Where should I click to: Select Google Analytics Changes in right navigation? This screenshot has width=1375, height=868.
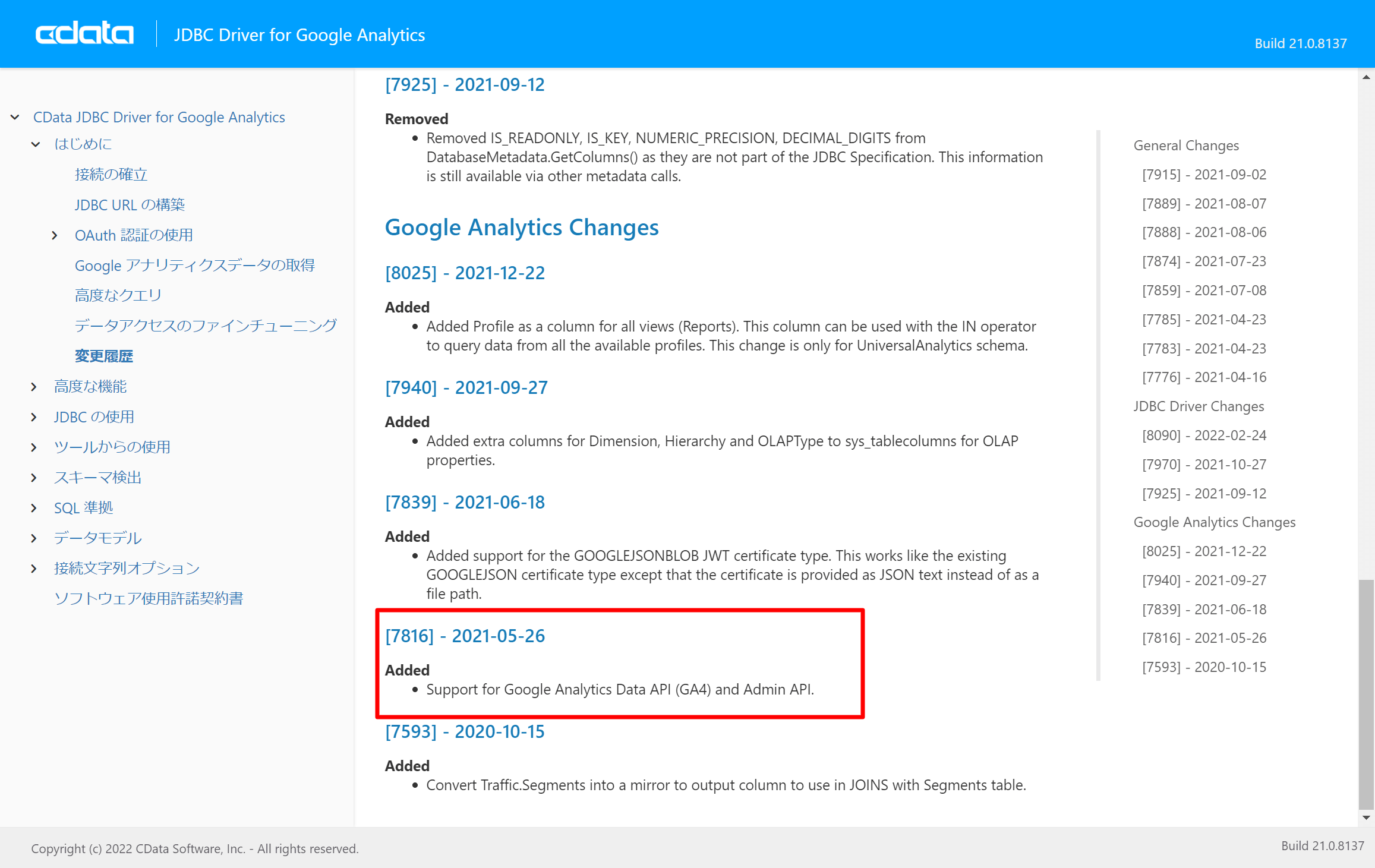(x=1215, y=522)
